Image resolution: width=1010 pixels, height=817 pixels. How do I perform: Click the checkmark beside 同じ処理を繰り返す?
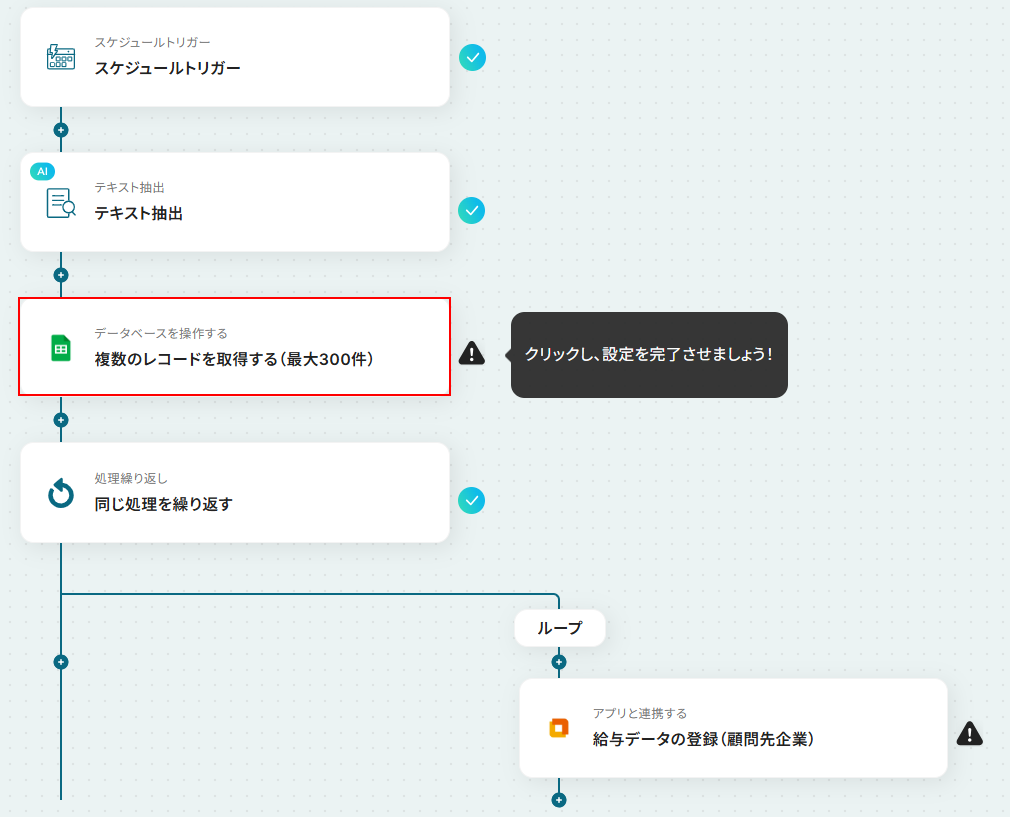coord(472,501)
